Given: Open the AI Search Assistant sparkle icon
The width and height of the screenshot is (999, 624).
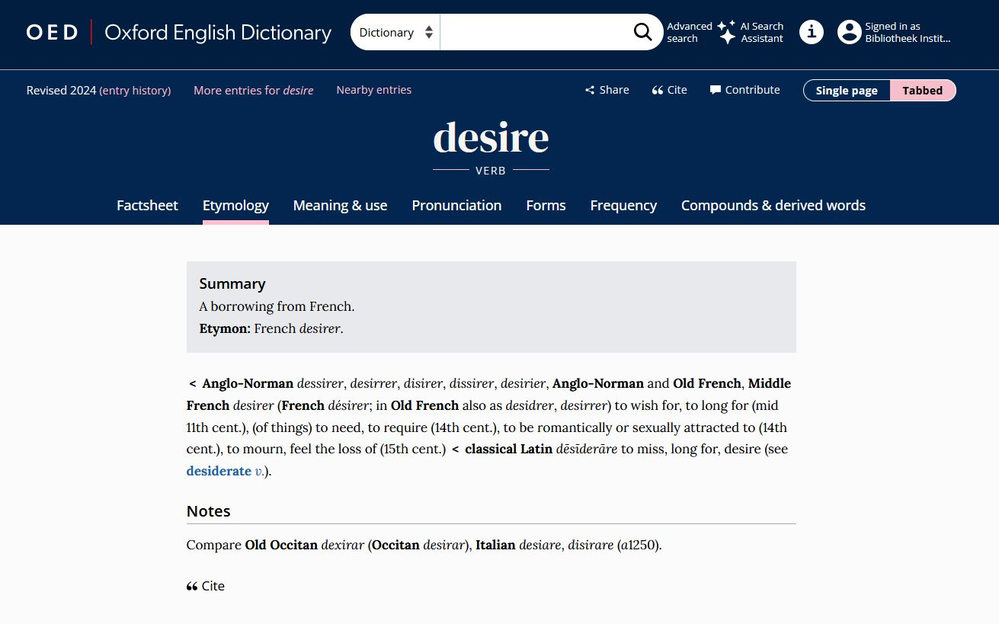Looking at the screenshot, I should point(727,32).
